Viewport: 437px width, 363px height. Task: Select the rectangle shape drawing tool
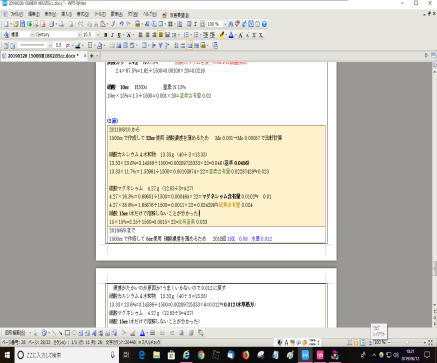[x=67, y=333]
